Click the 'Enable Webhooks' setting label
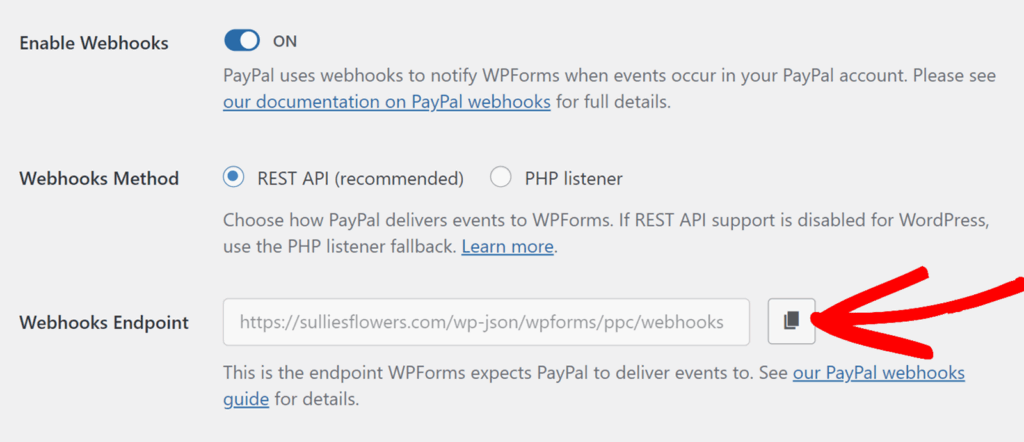The width and height of the screenshot is (1024, 442). pyautogui.click(x=94, y=43)
